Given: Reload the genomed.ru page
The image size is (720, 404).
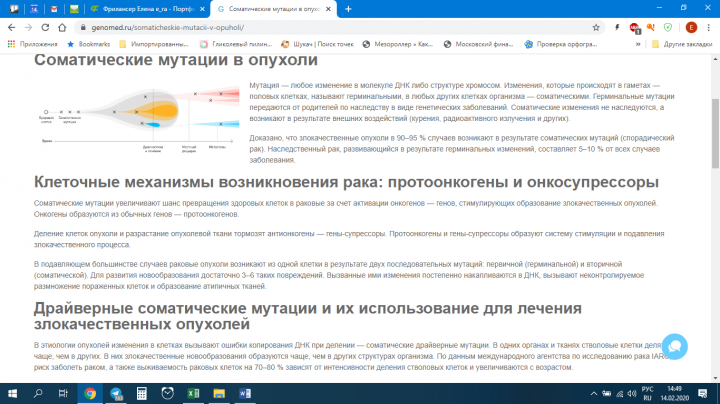Looking at the screenshot, I should pyautogui.click(x=45, y=28).
